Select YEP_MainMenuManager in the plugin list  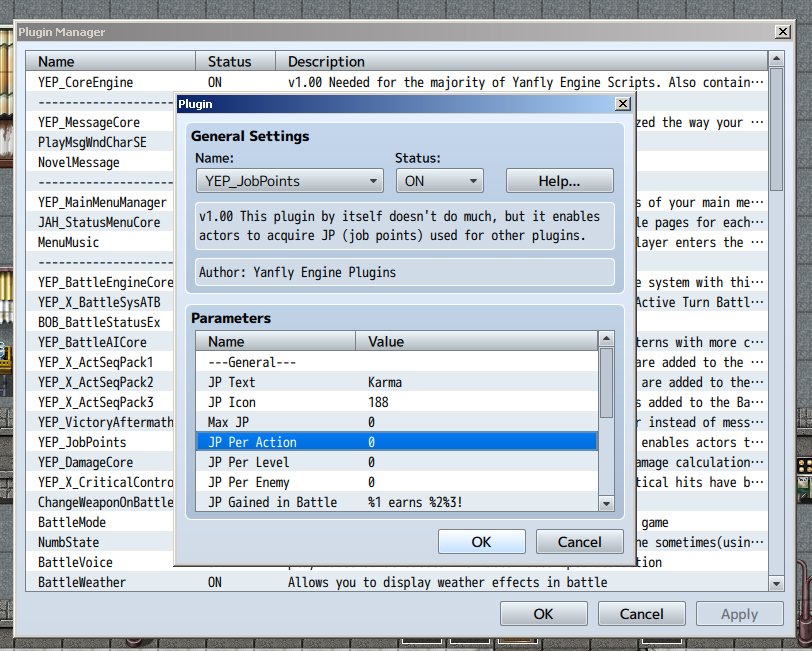pos(102,202)
